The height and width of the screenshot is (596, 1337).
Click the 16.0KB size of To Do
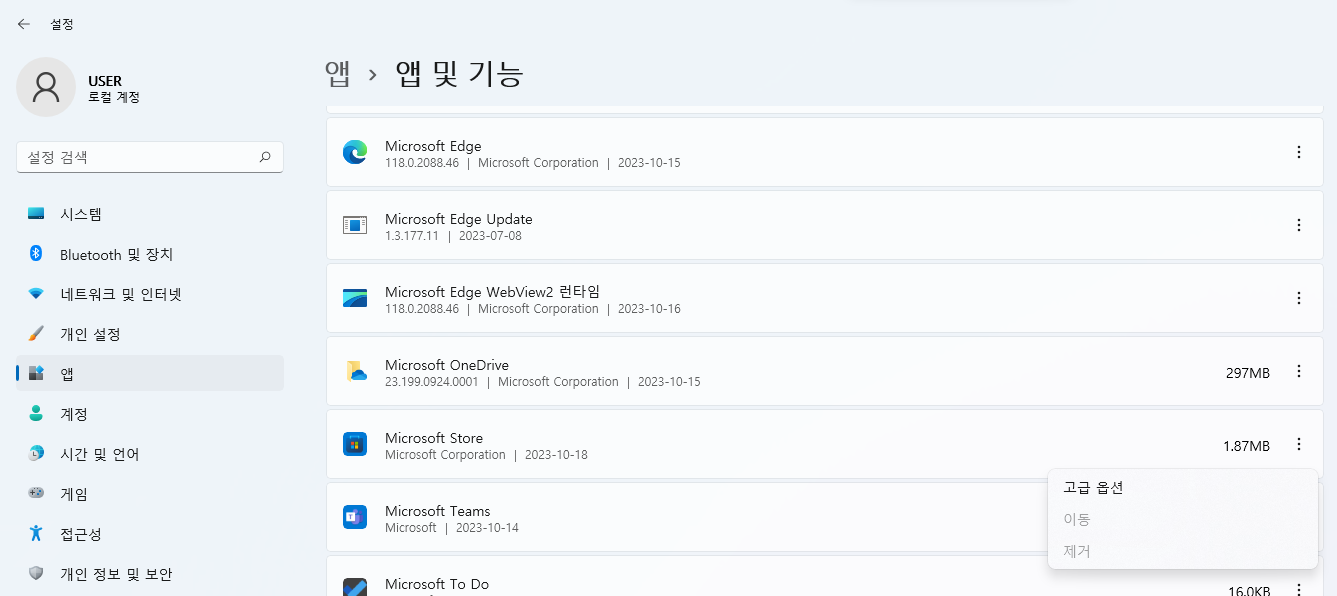pyautogui.click(x=1249, y=590)
